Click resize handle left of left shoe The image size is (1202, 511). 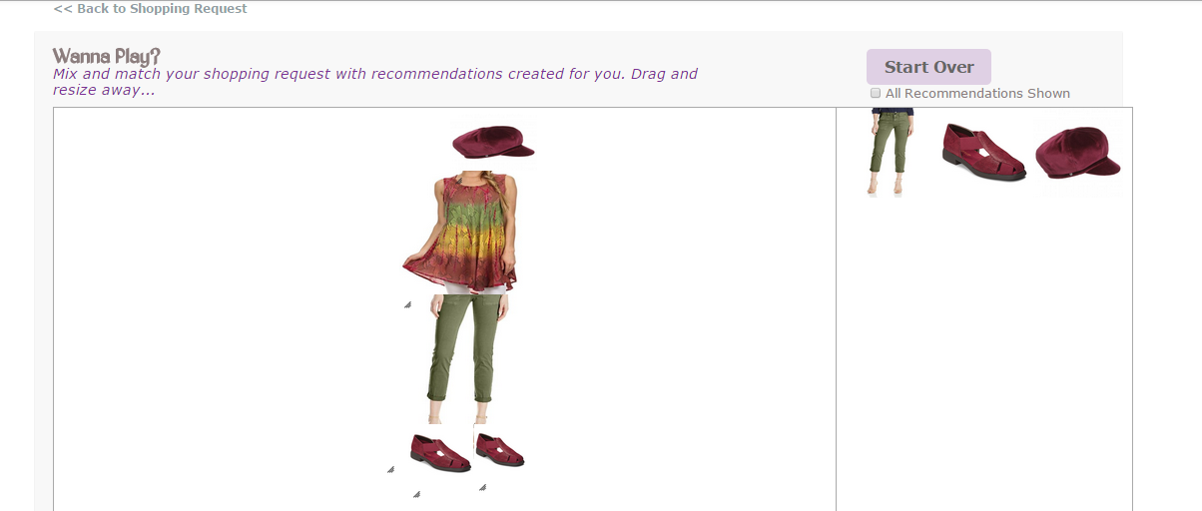391,468
